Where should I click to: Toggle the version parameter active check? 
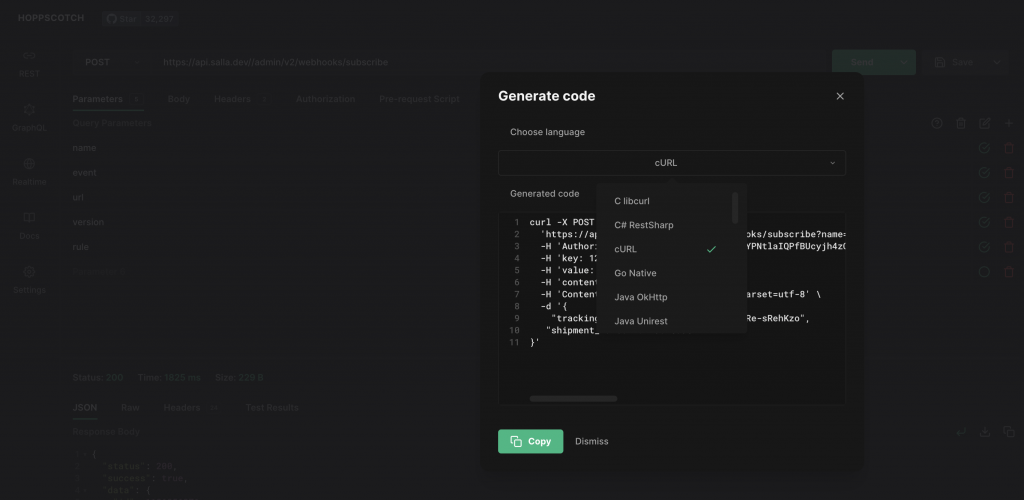pyautogui.click(x=984, y=223)
